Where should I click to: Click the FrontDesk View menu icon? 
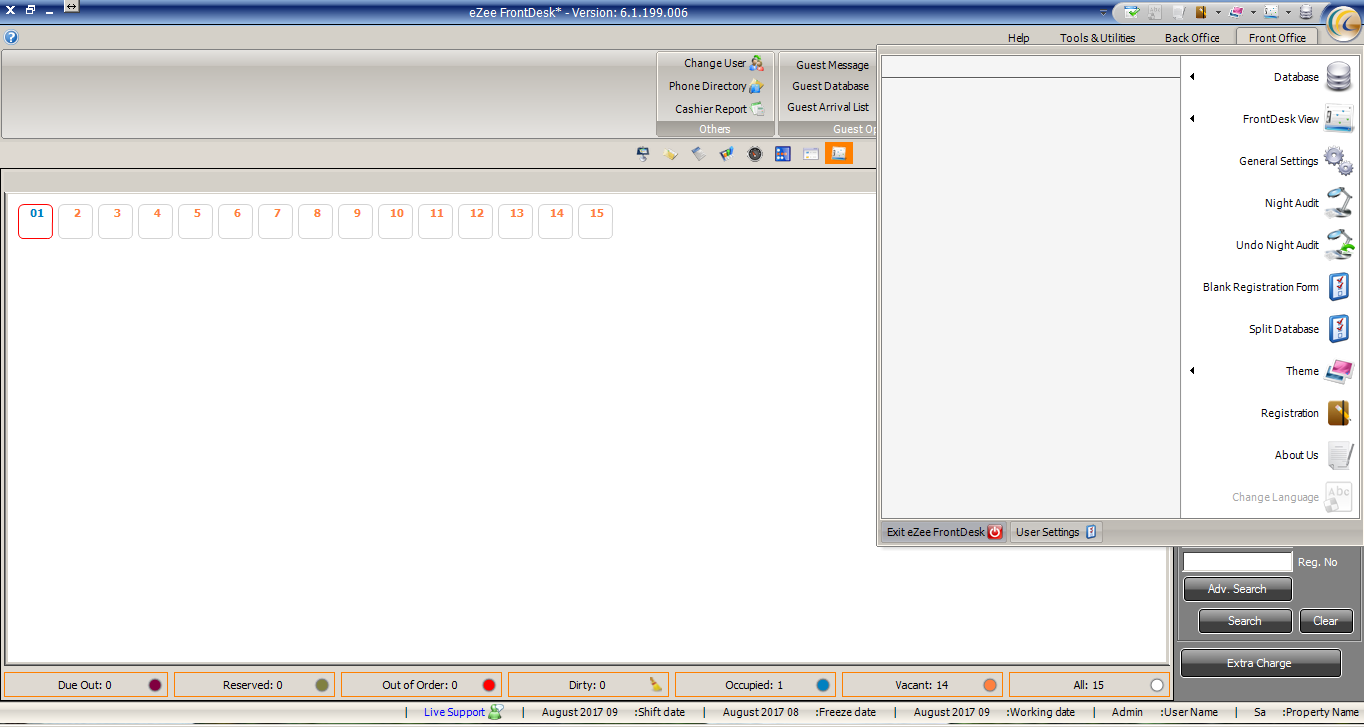[x=1338, y=119]
